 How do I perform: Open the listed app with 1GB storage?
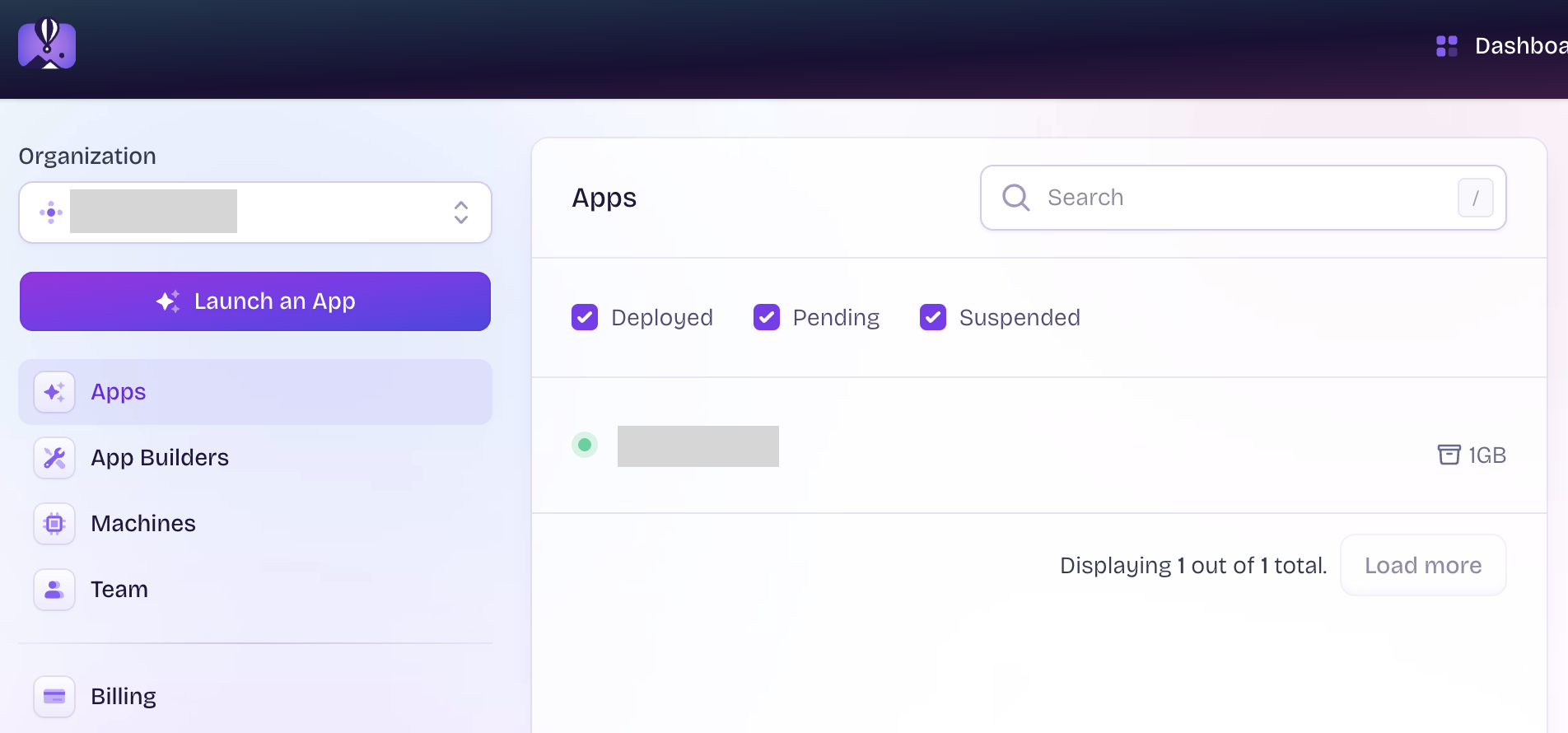click(x=1039, y=446)
